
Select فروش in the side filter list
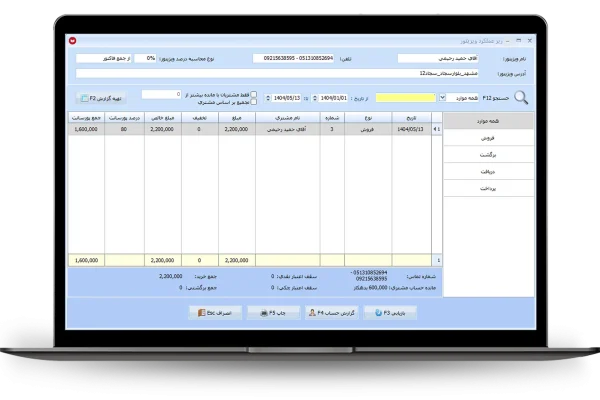tap(488, 138)
